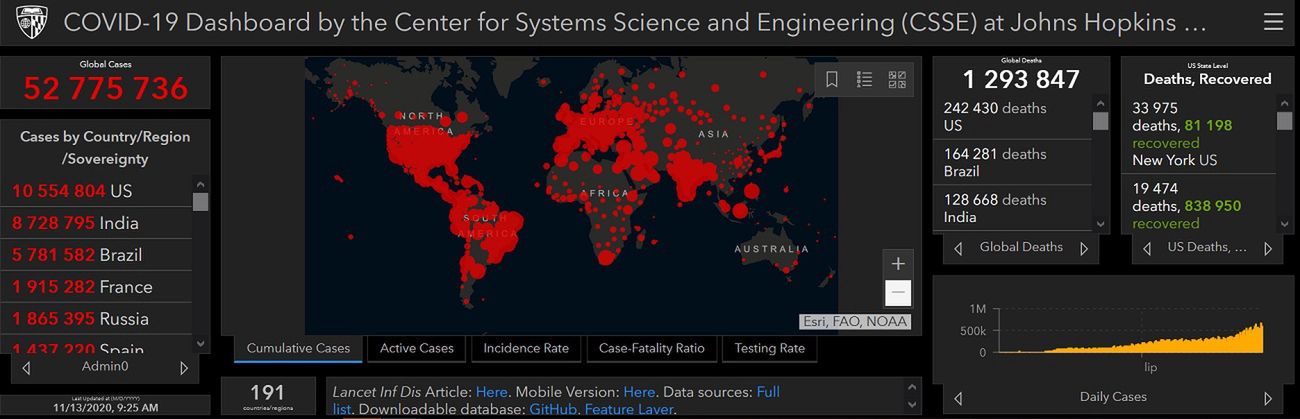Click the scrollbar thumb in country list

(201, 202)
